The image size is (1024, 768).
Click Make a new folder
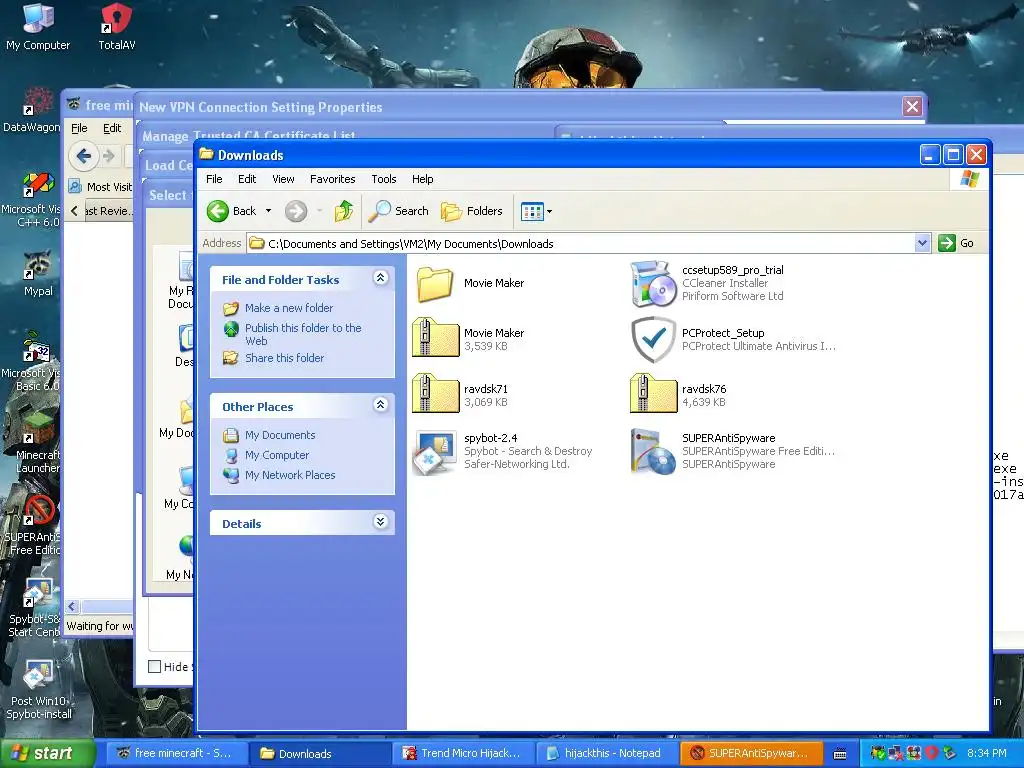tap(289, 308)
